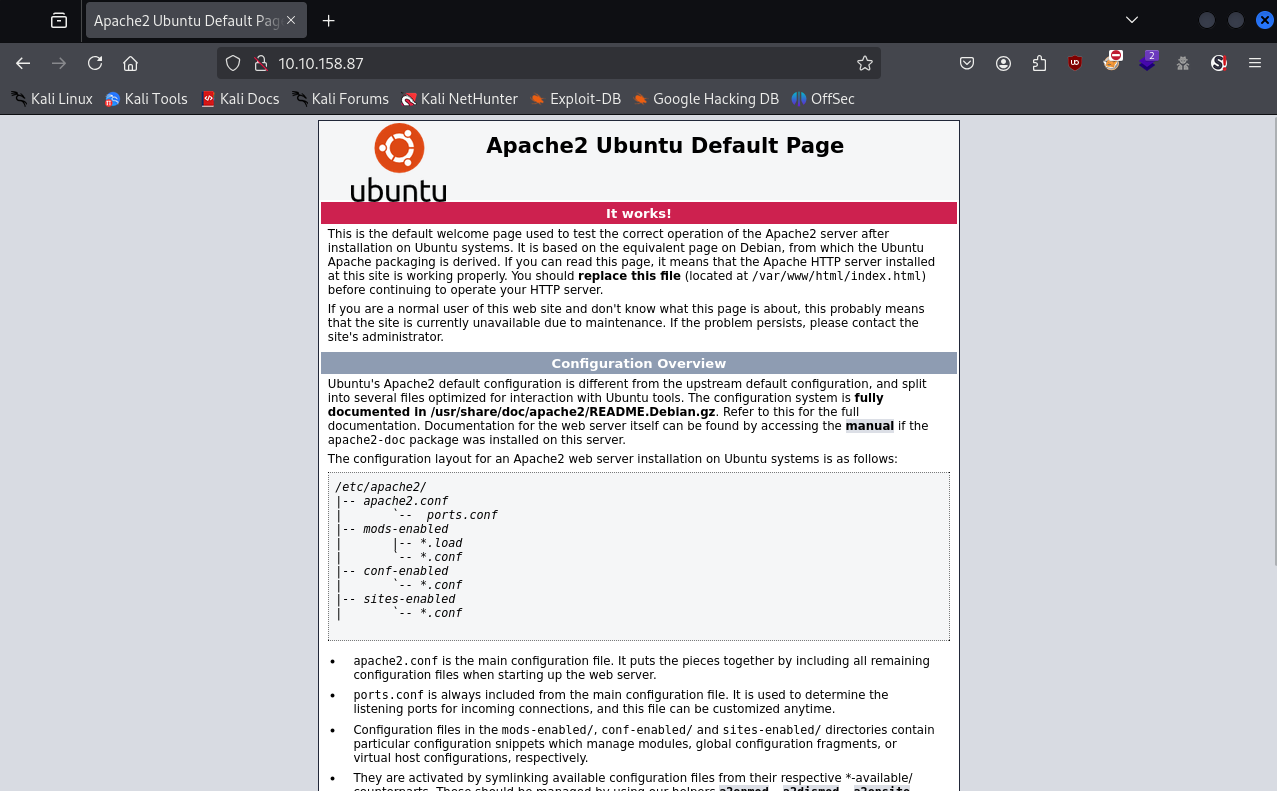Open the Kali Docs bookmark

(x=239, y=99)
